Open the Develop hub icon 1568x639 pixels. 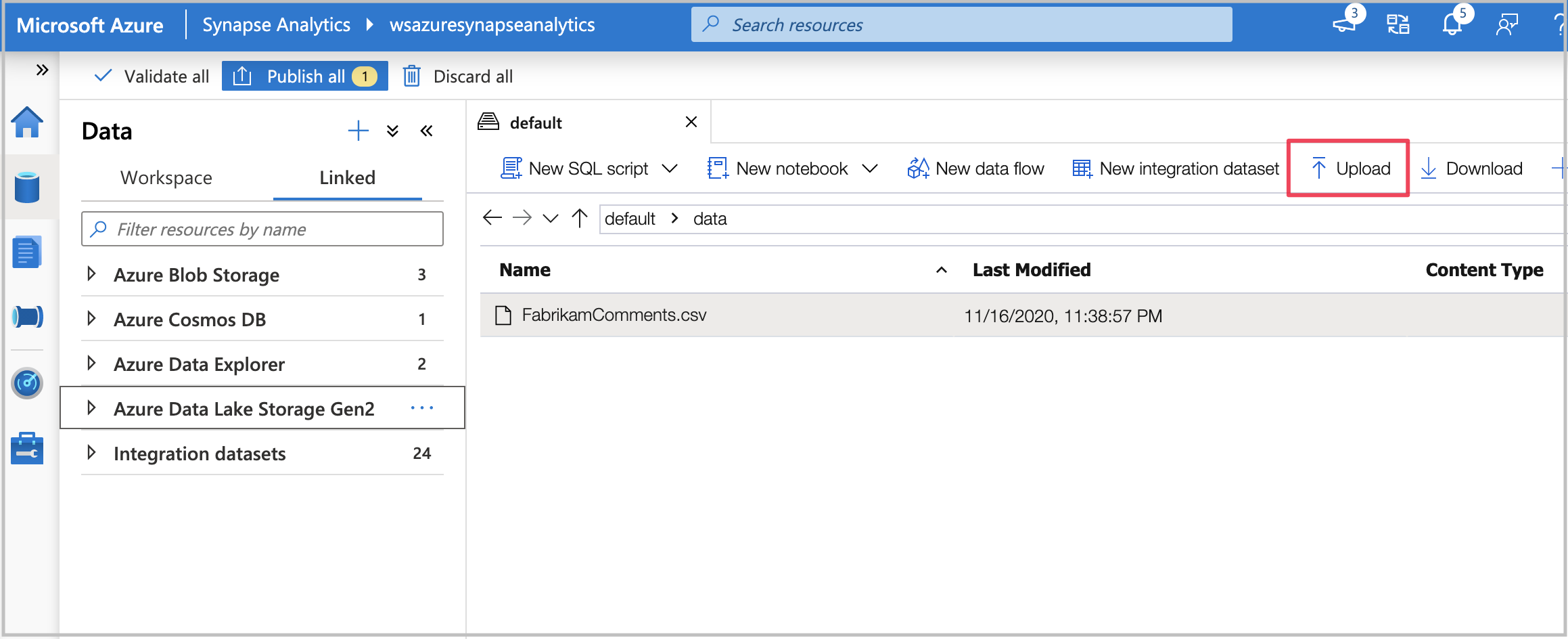pyautogui.click(x=27, y=251)
